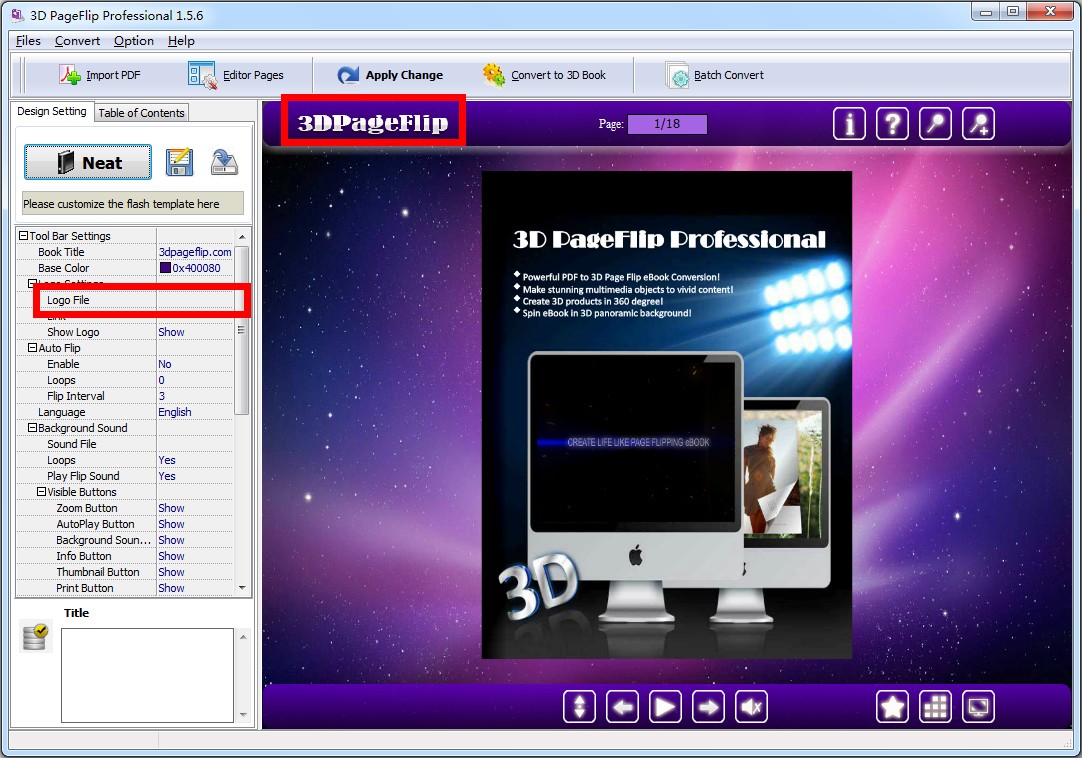Collapse the Visible Buttons group

coord(41,492)
